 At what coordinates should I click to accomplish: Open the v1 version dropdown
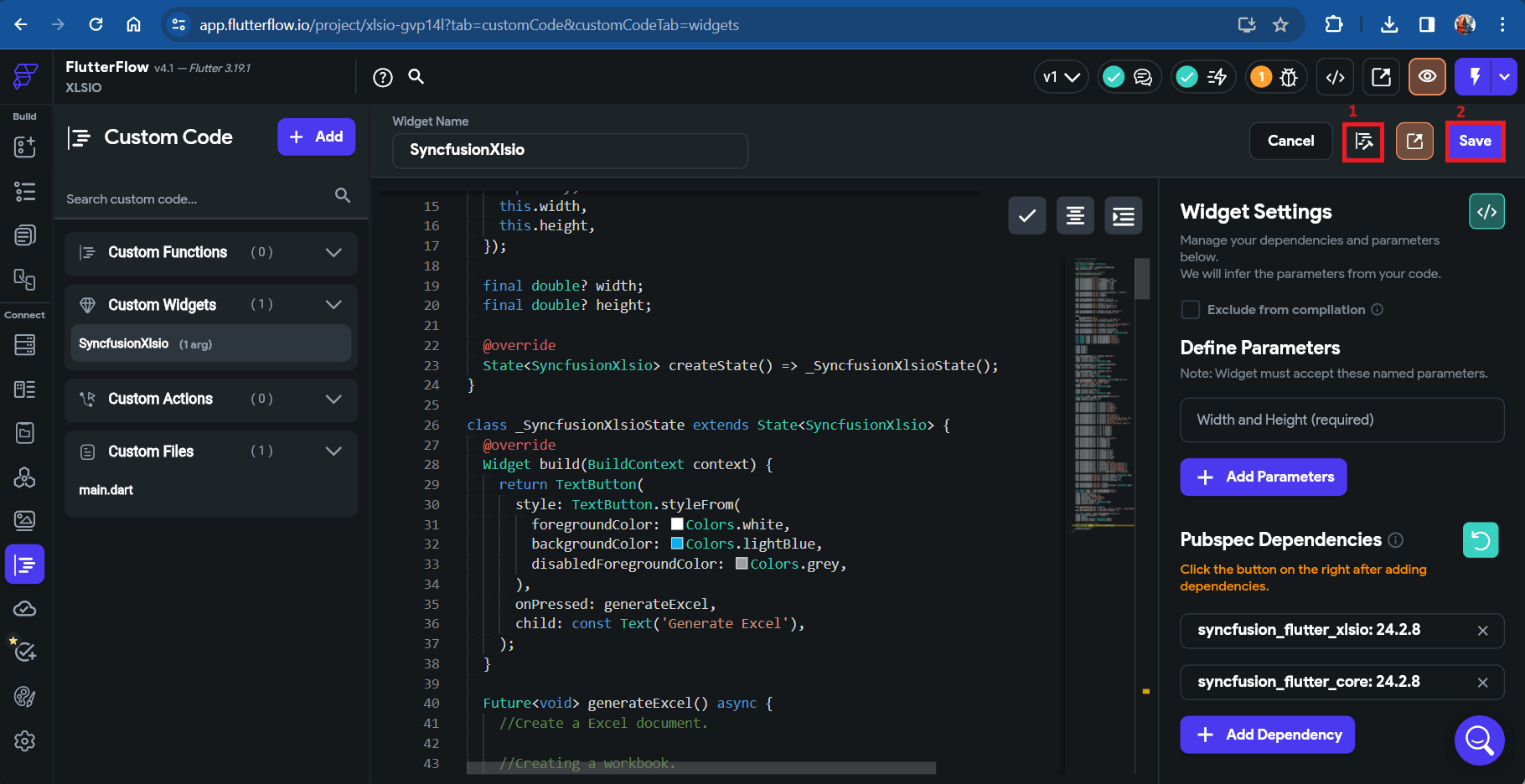tap(1061, 77)
